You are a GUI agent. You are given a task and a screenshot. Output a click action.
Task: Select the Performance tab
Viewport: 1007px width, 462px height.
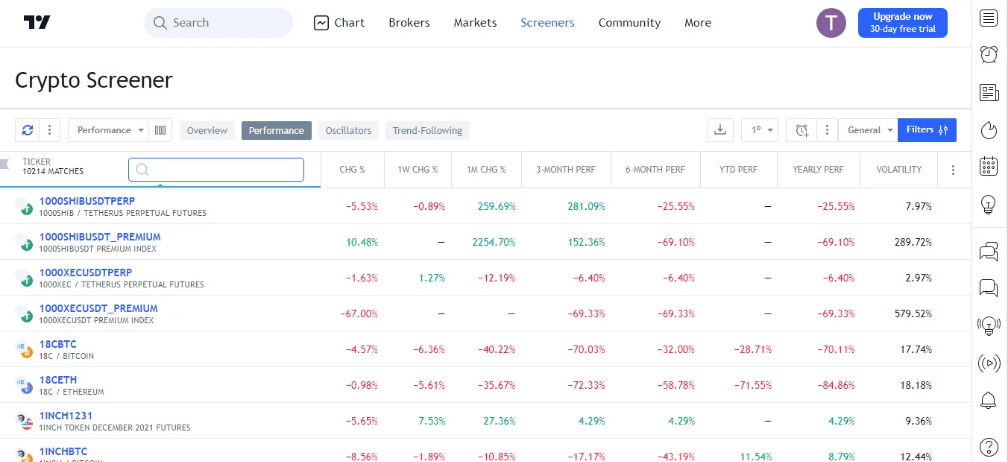(x=276, y=130)
